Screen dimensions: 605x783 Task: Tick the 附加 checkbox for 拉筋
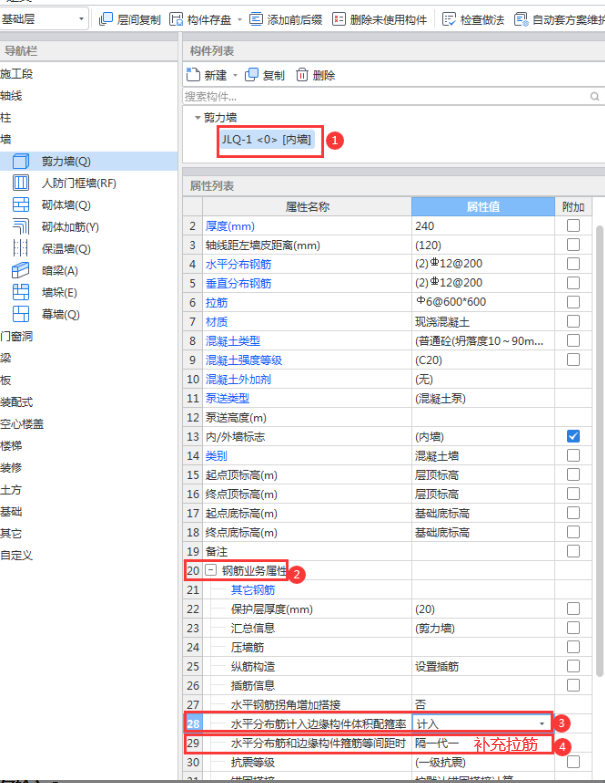coord(573,302)
